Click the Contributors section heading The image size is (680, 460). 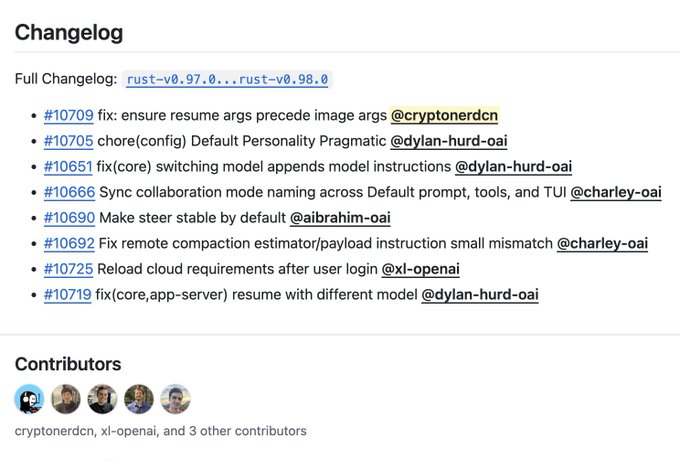(x=68, y=364)
